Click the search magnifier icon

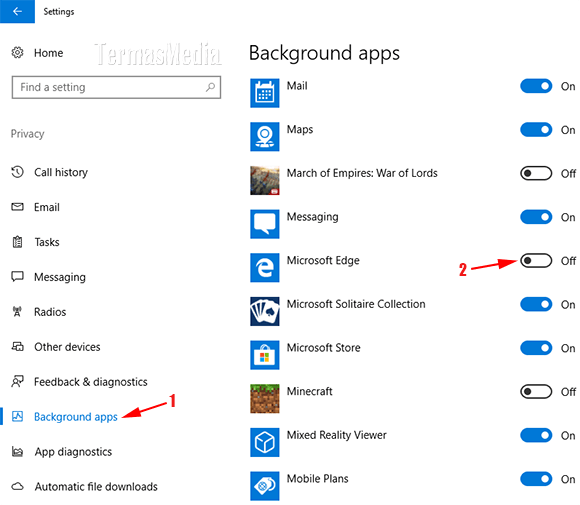[x=210, y=87]
